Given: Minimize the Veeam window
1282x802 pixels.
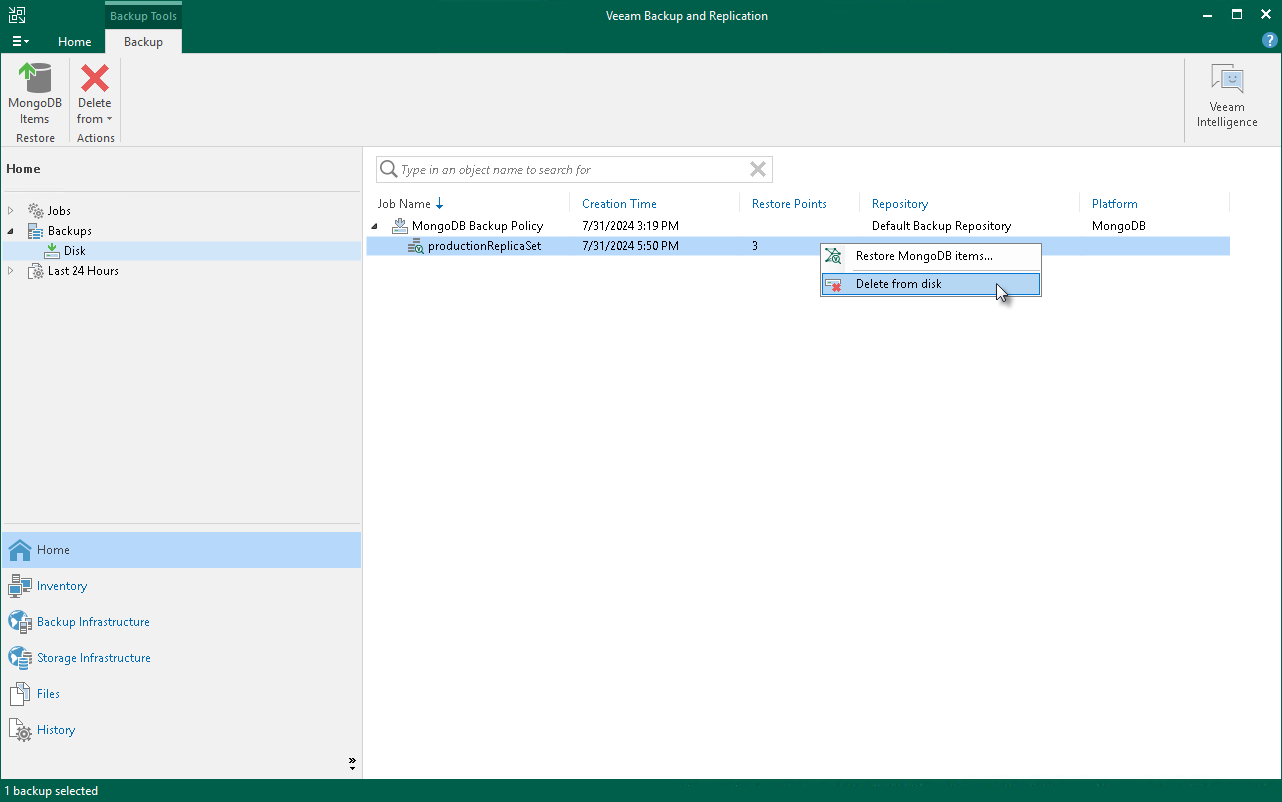Looking at the screenshot, I should [x=1209, y=15].
